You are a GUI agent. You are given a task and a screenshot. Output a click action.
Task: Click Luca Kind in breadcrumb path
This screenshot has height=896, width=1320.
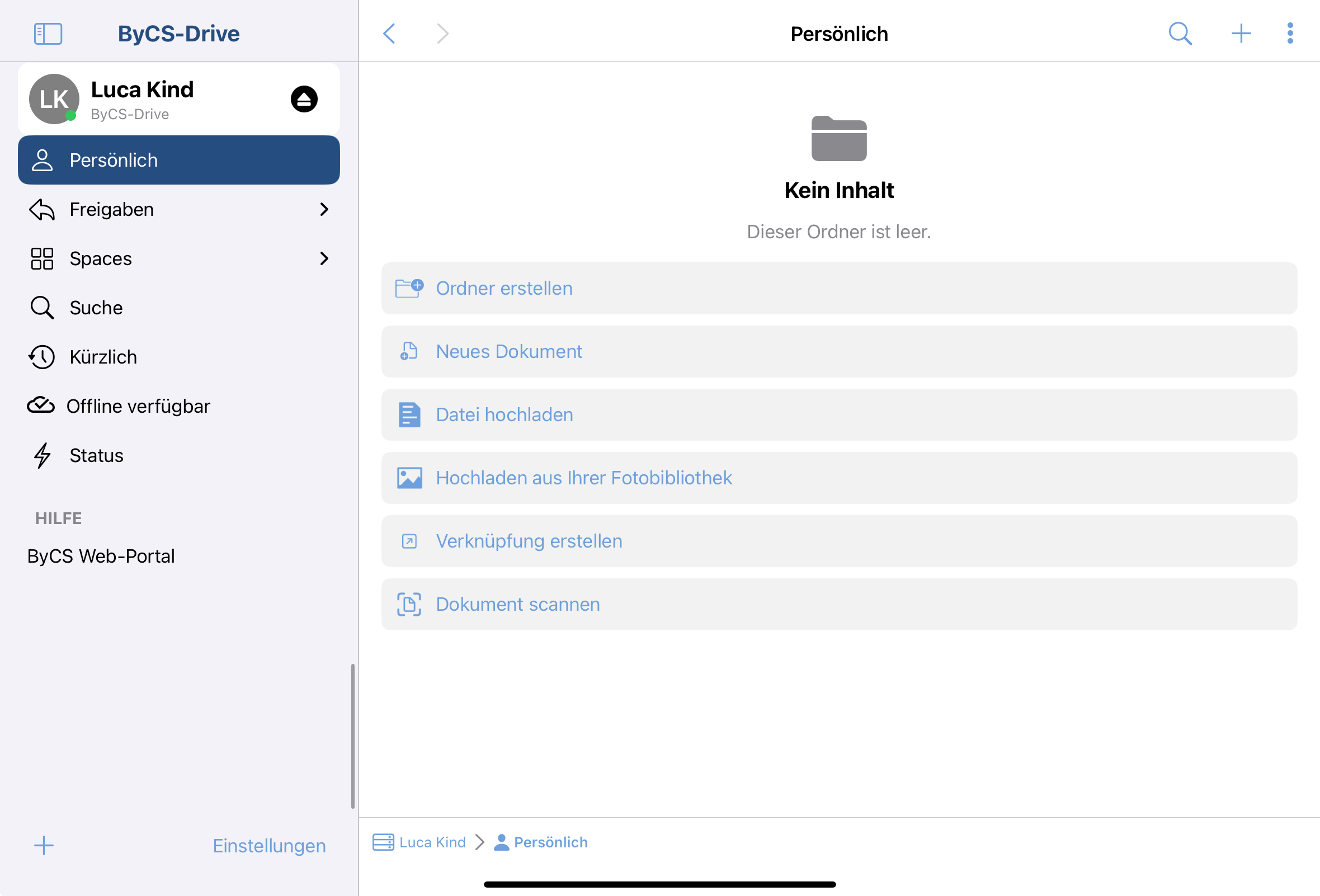click(x=432, y=842)
